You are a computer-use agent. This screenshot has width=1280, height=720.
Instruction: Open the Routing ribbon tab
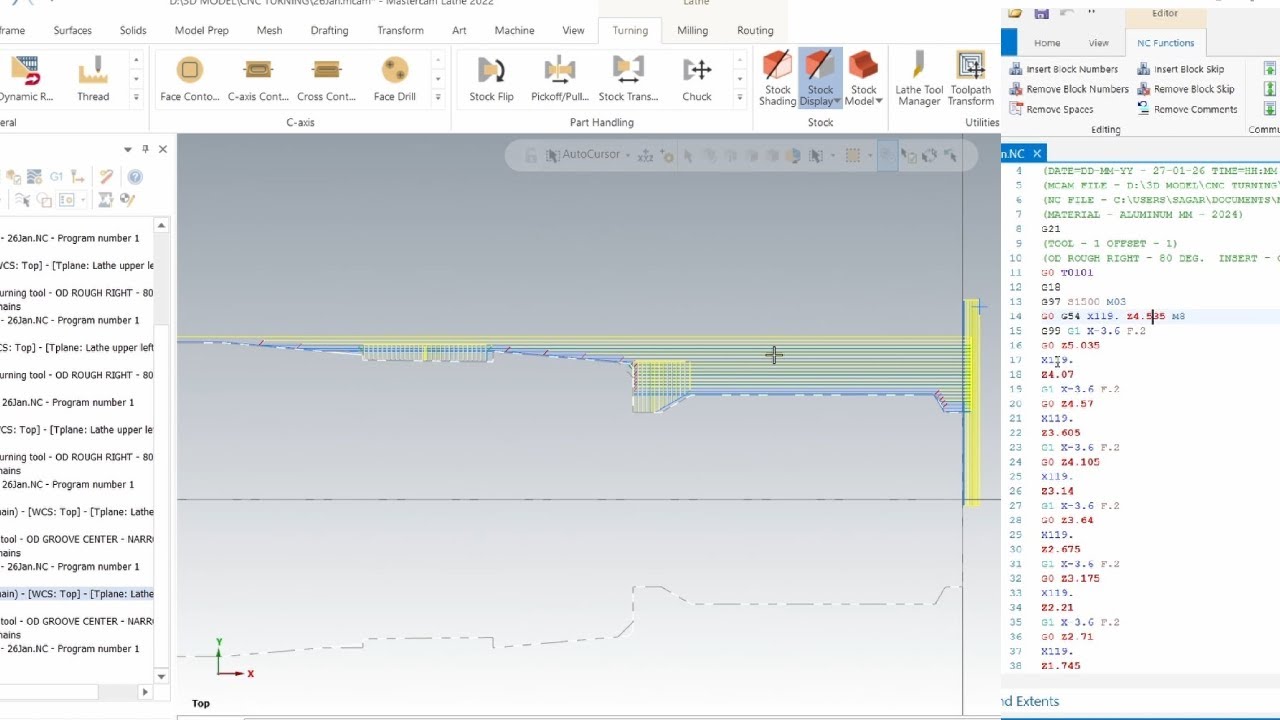(x=755, y=30)
